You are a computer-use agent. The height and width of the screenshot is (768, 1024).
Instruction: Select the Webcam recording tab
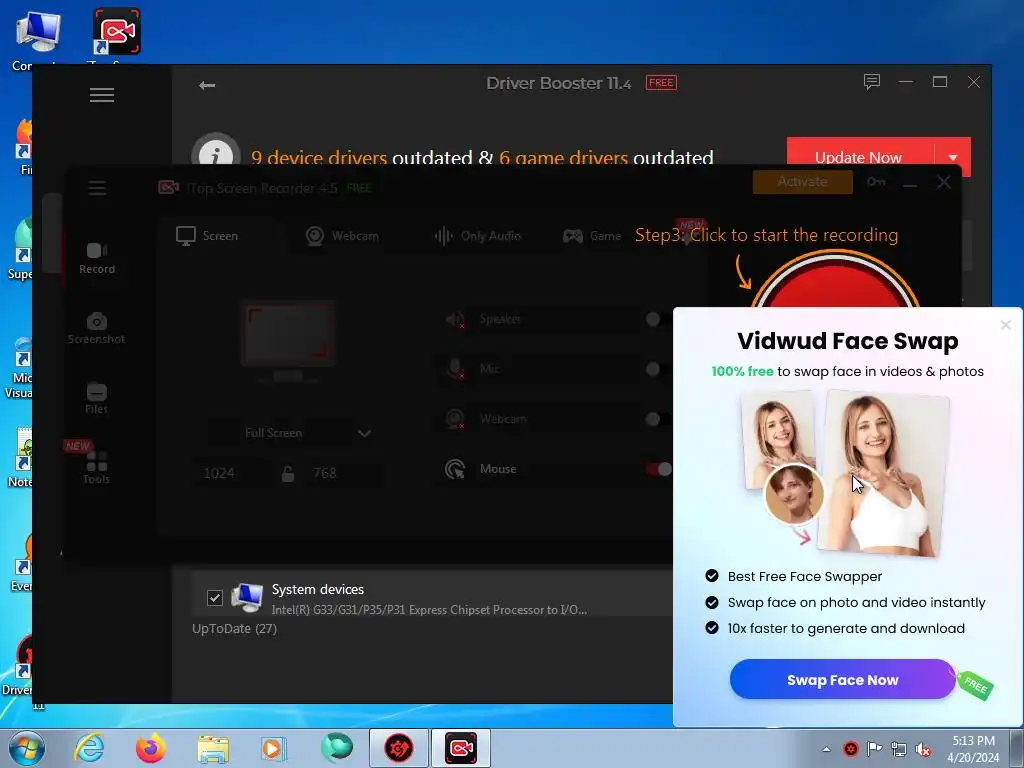coord(342,236)
